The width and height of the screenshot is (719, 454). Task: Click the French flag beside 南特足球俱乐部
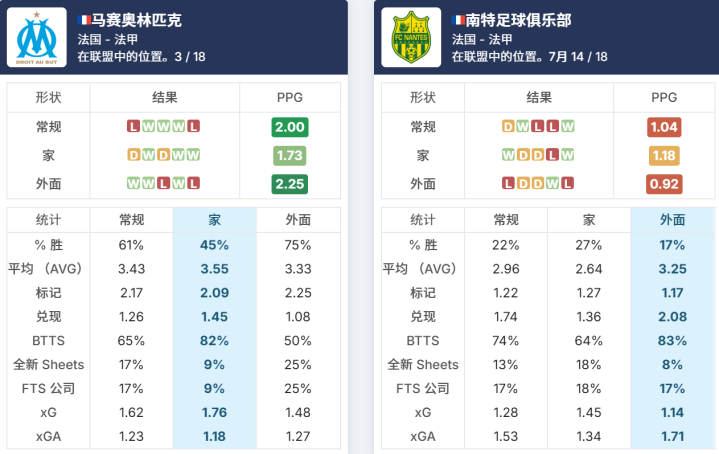(458, 20)
